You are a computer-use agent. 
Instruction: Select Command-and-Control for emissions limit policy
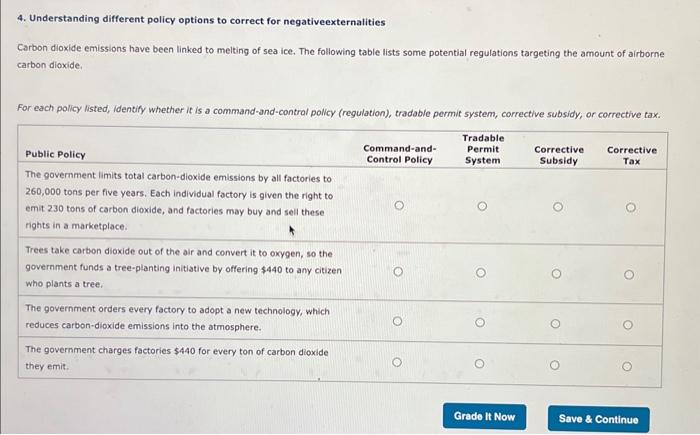pos(398,205)
